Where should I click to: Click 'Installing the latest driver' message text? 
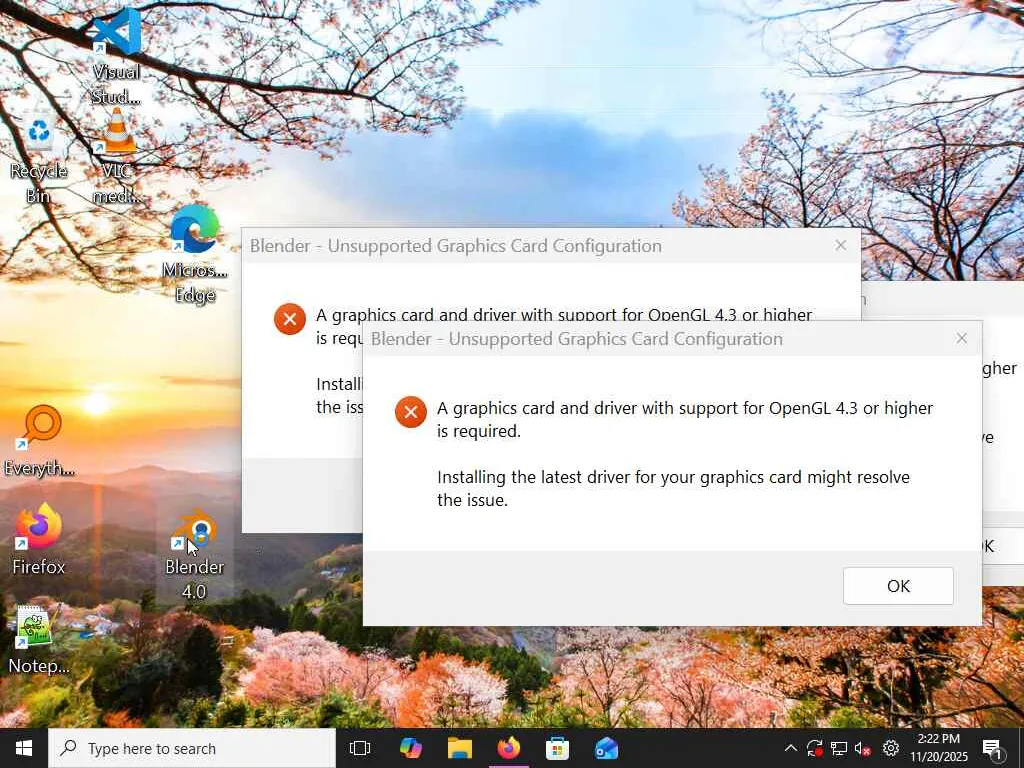(673, 488)
